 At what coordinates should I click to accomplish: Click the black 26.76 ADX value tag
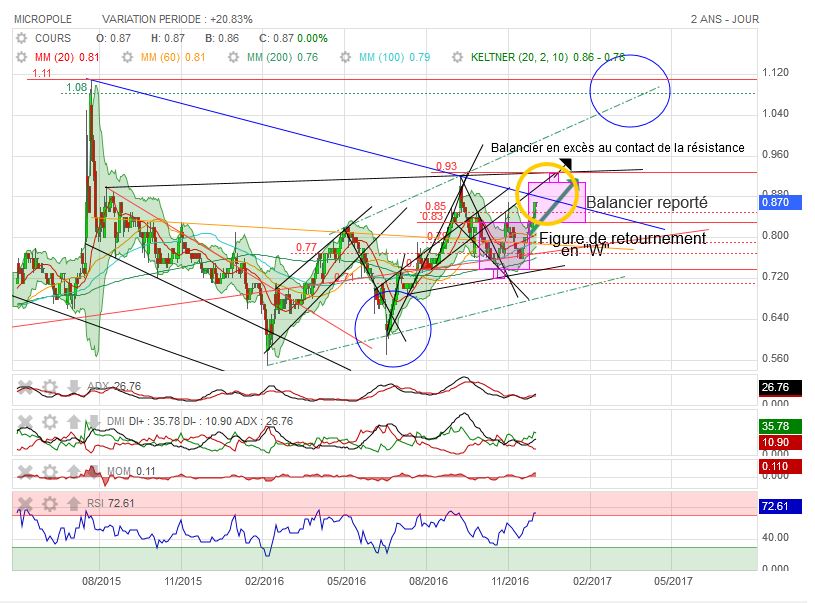(x=781, y=387)
